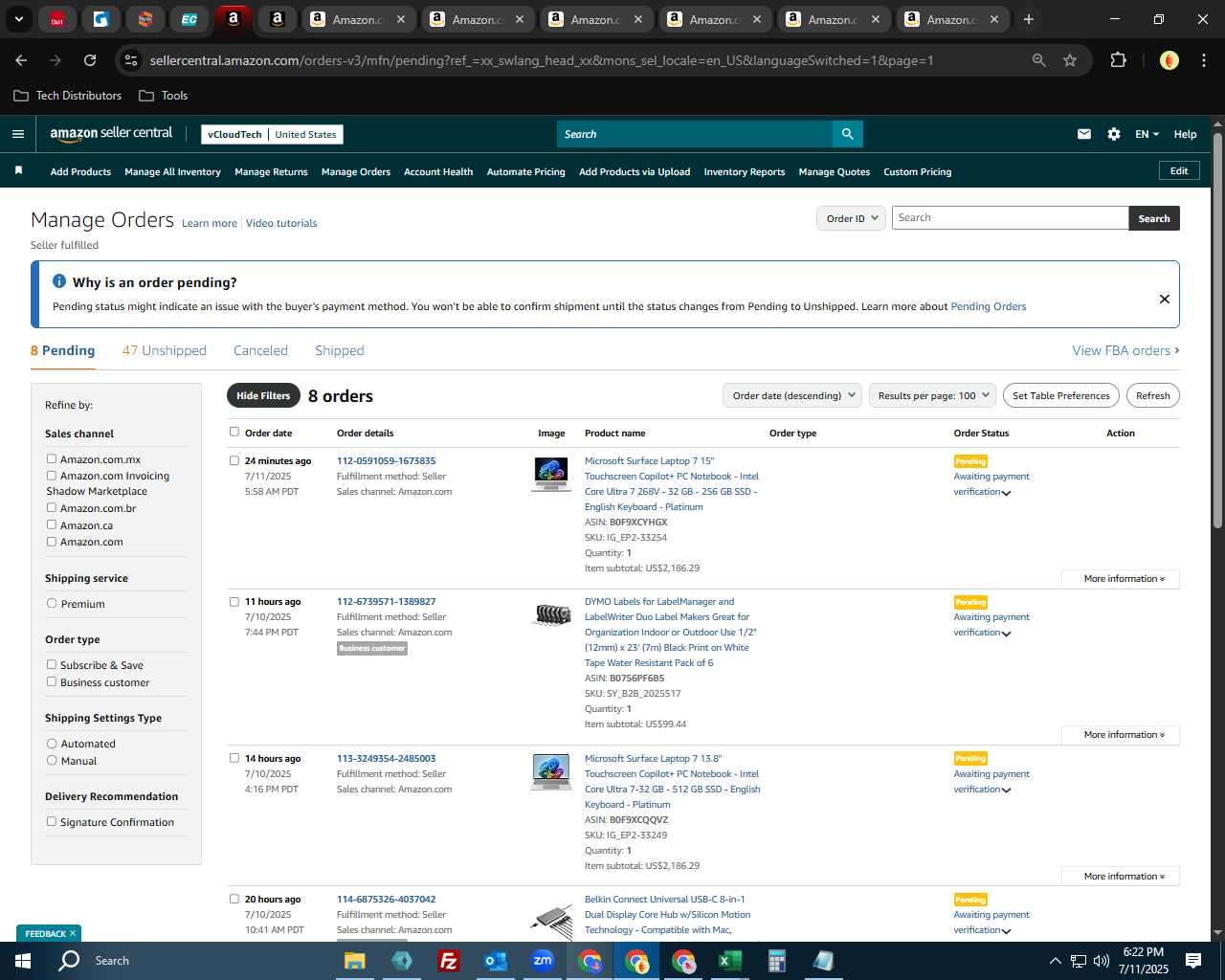Check Amazon.com Invoicing Shadow Marketplace box
The image size is (1225, 980).
point(52,475)
